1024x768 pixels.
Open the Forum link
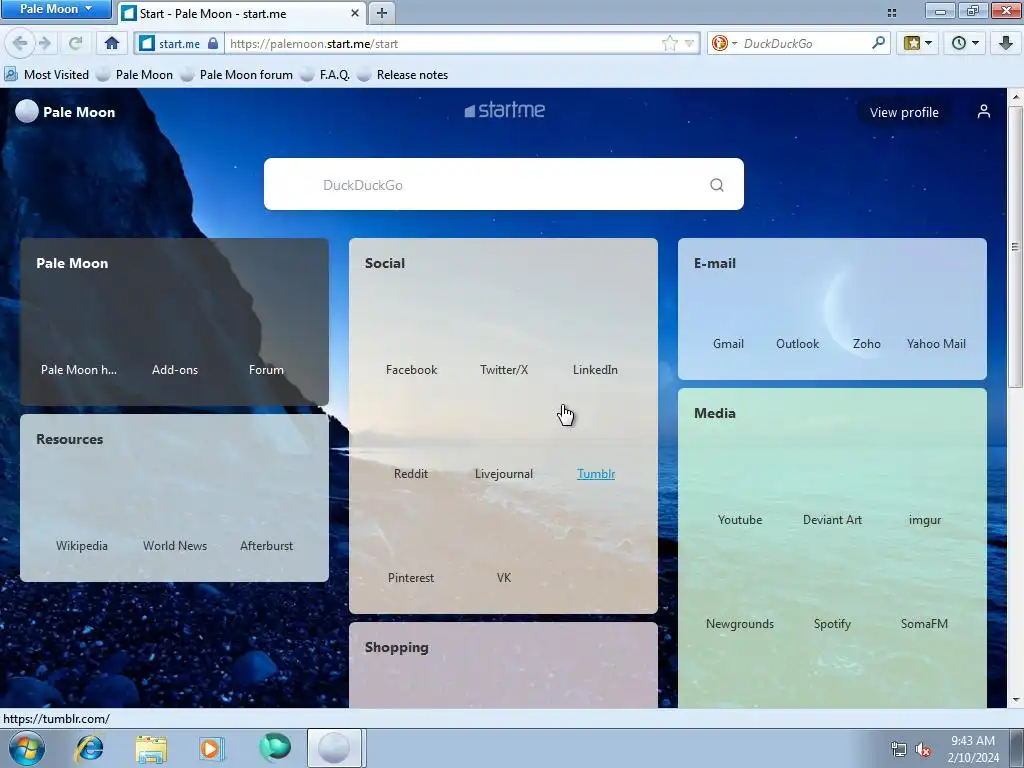click(266, 370)
